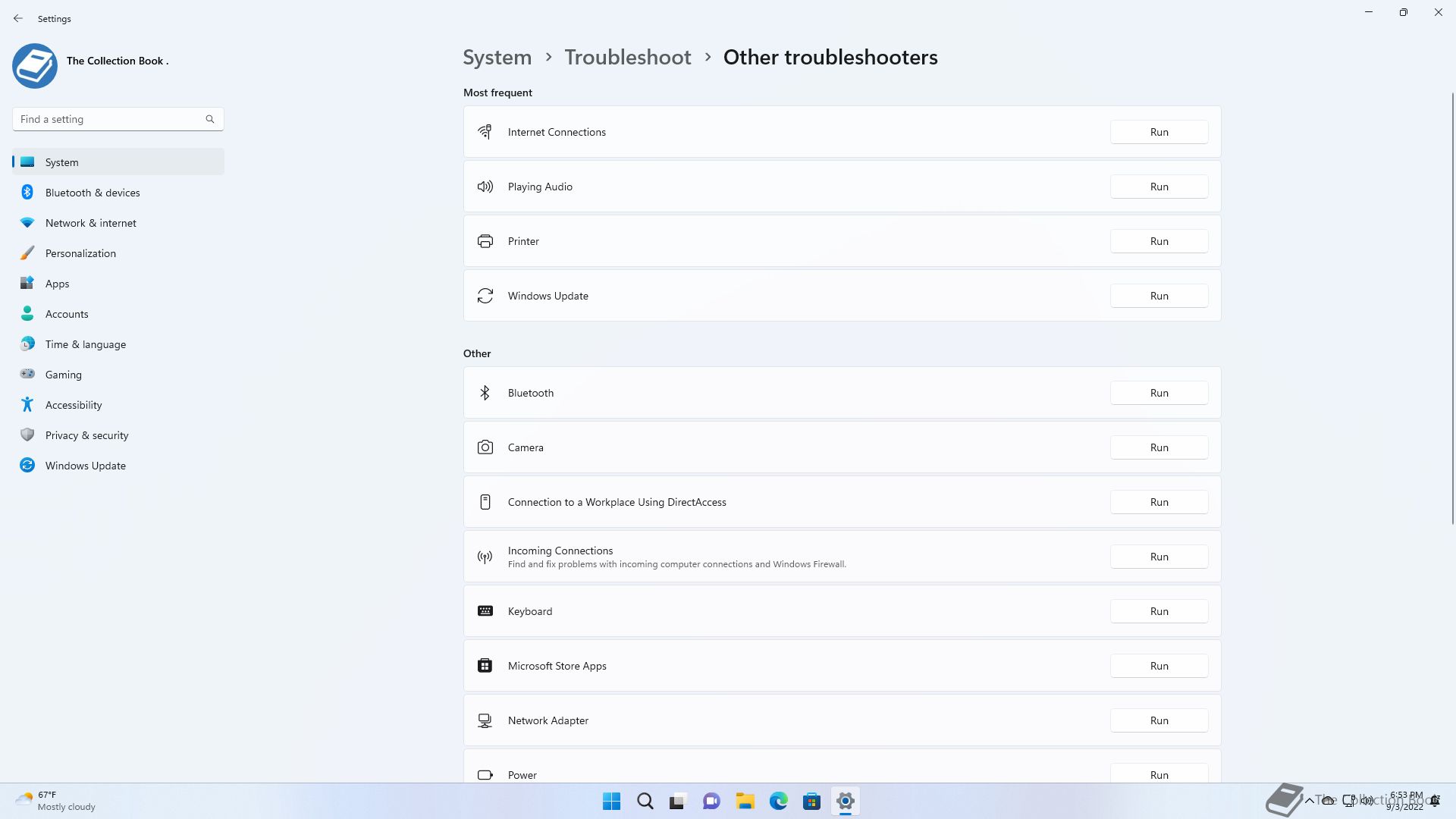Click the Accounts person icon
1456x819 pixels.
27,314
